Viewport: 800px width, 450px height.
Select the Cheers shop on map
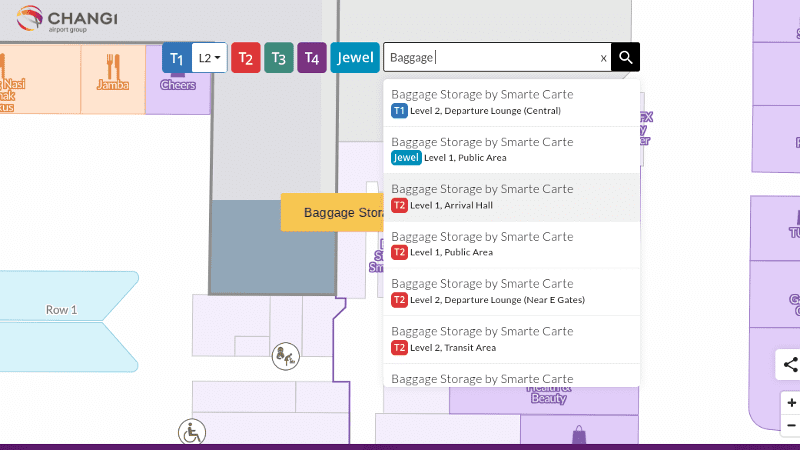pyautogui.click(x=178, y=85)
